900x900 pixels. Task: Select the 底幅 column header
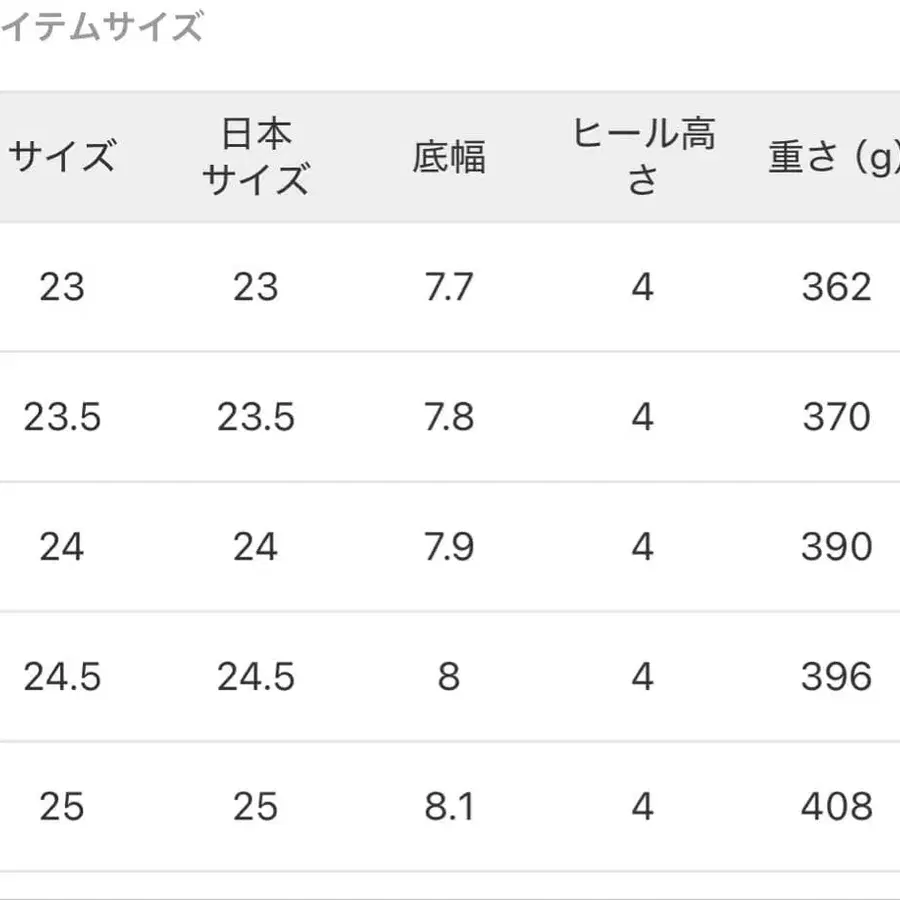coord(449,157)
